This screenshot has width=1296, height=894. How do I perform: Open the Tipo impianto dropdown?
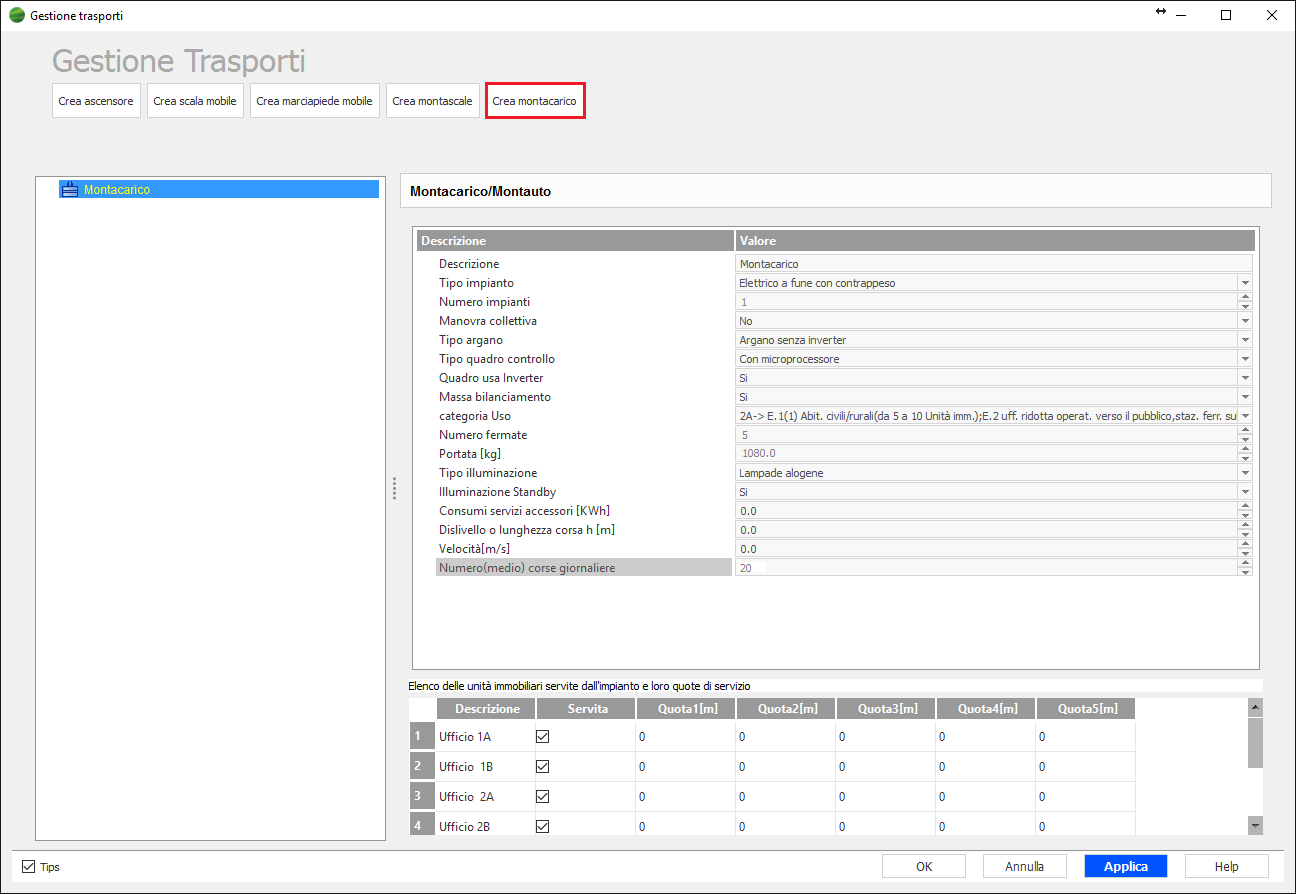[x=1245, y=283]
